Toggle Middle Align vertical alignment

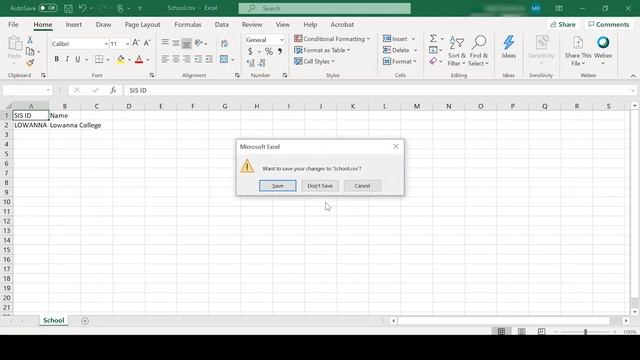(x=176, y=43)
